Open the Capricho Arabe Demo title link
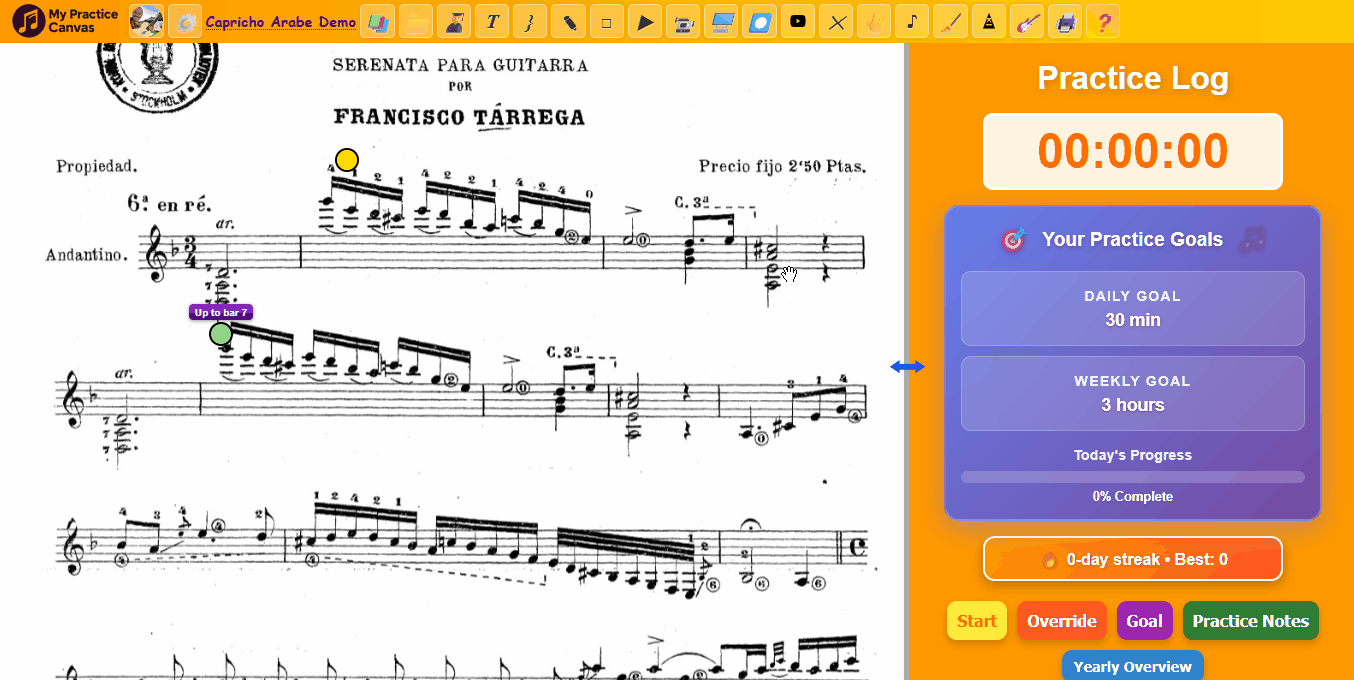Image resolution: width=1354 pixels, height=680 pixels. 281,22
